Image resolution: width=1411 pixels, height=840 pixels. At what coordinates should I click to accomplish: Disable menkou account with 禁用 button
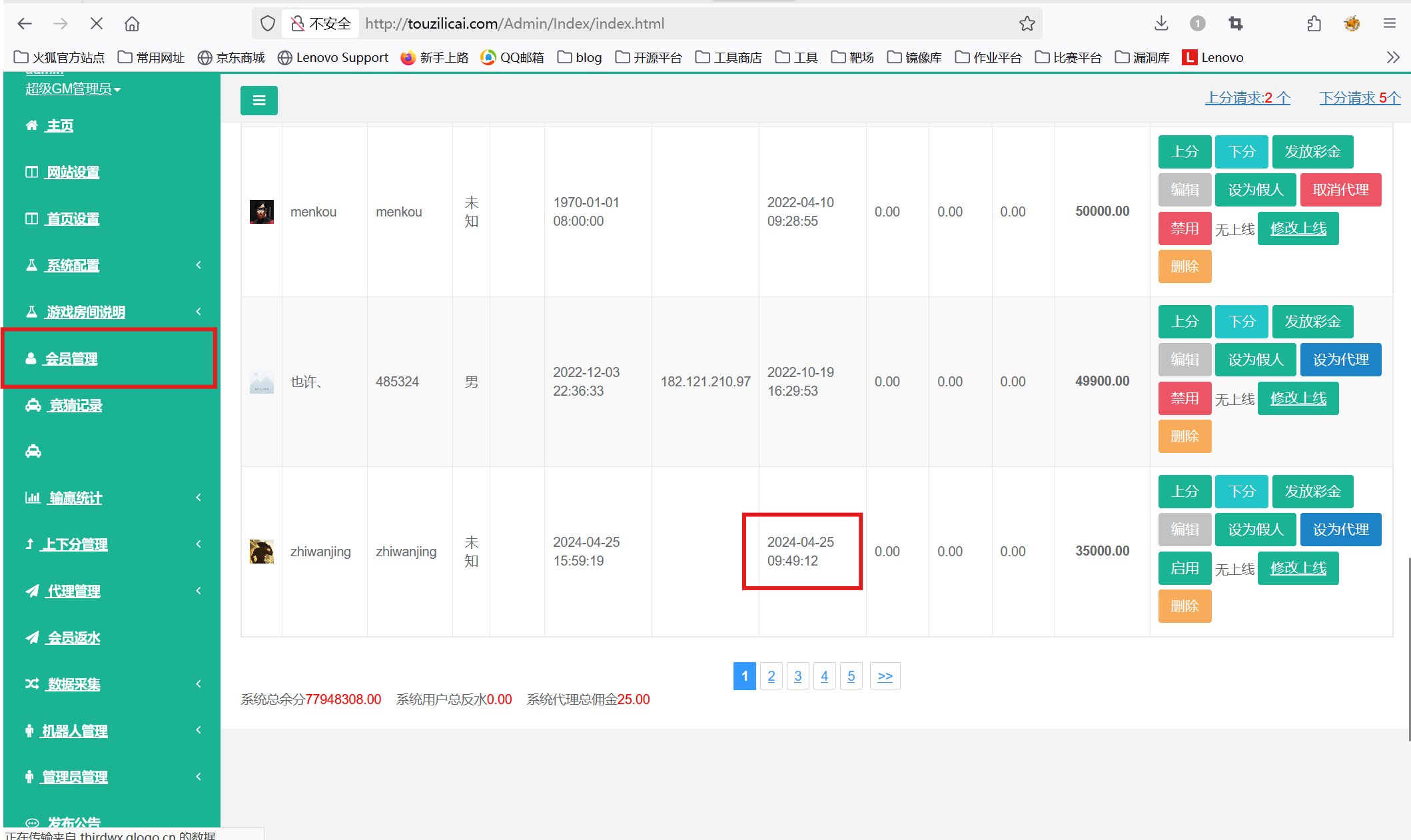1184,228
